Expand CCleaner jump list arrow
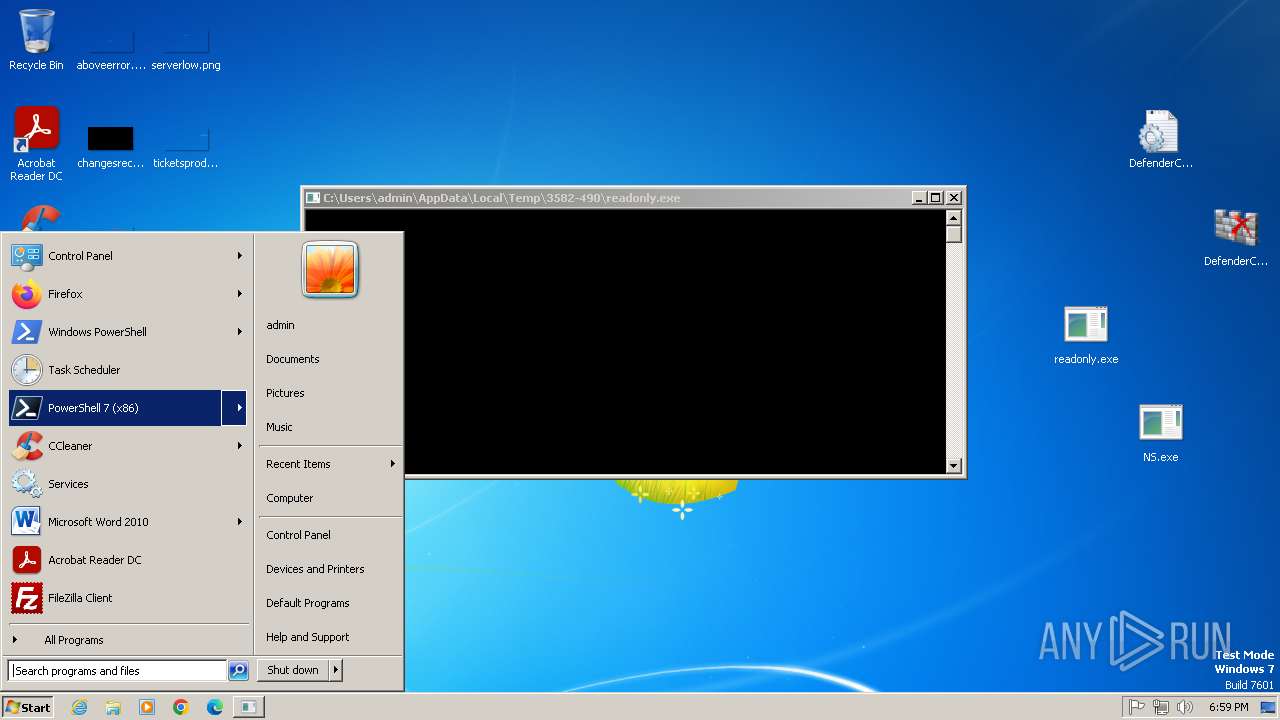 click(x=239, y=446)
